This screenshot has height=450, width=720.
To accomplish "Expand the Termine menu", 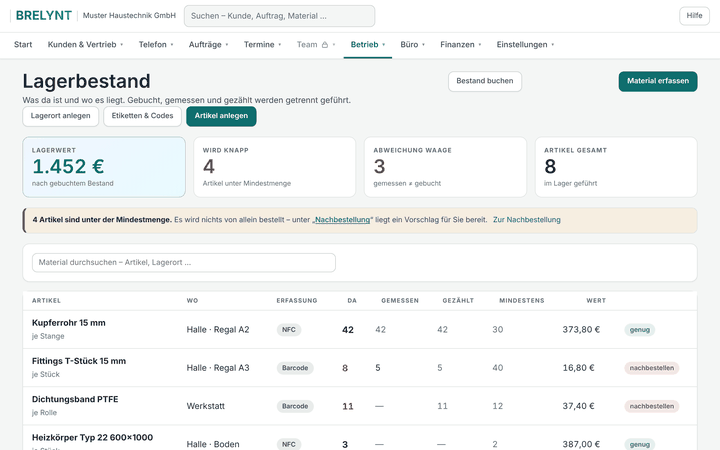I will [262, 45].
